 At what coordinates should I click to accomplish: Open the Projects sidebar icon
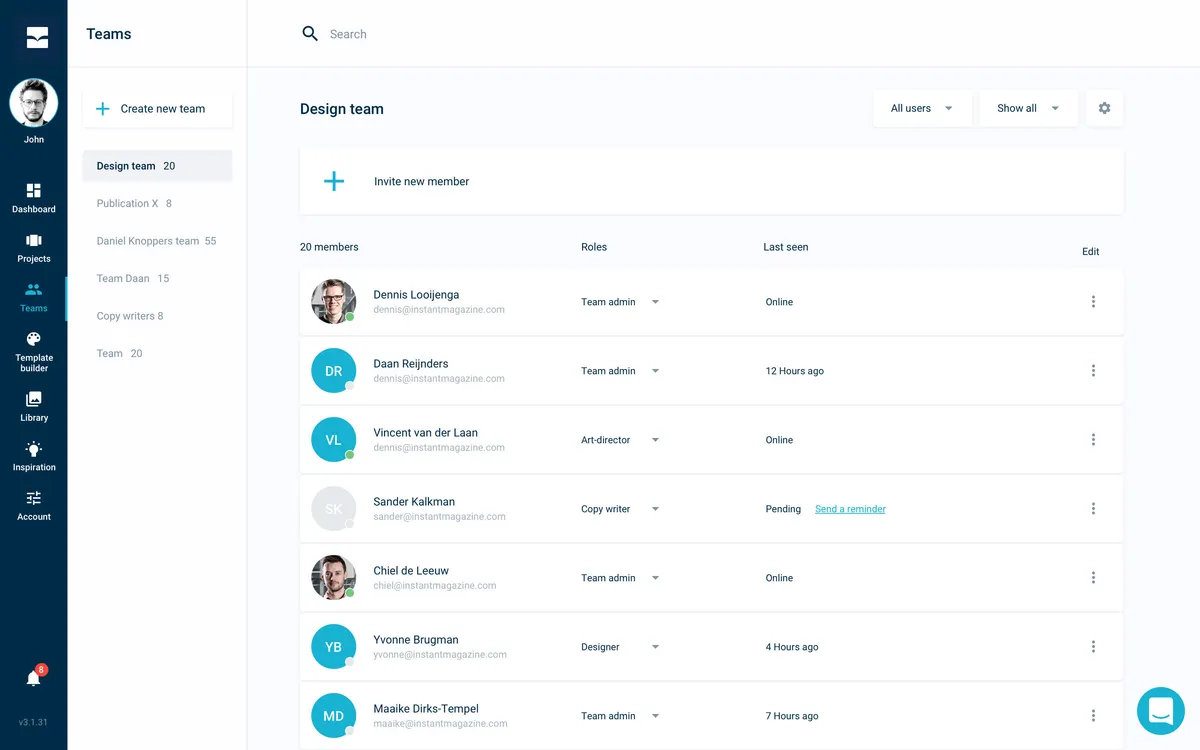pyautogui.click(x=34, y=240)
